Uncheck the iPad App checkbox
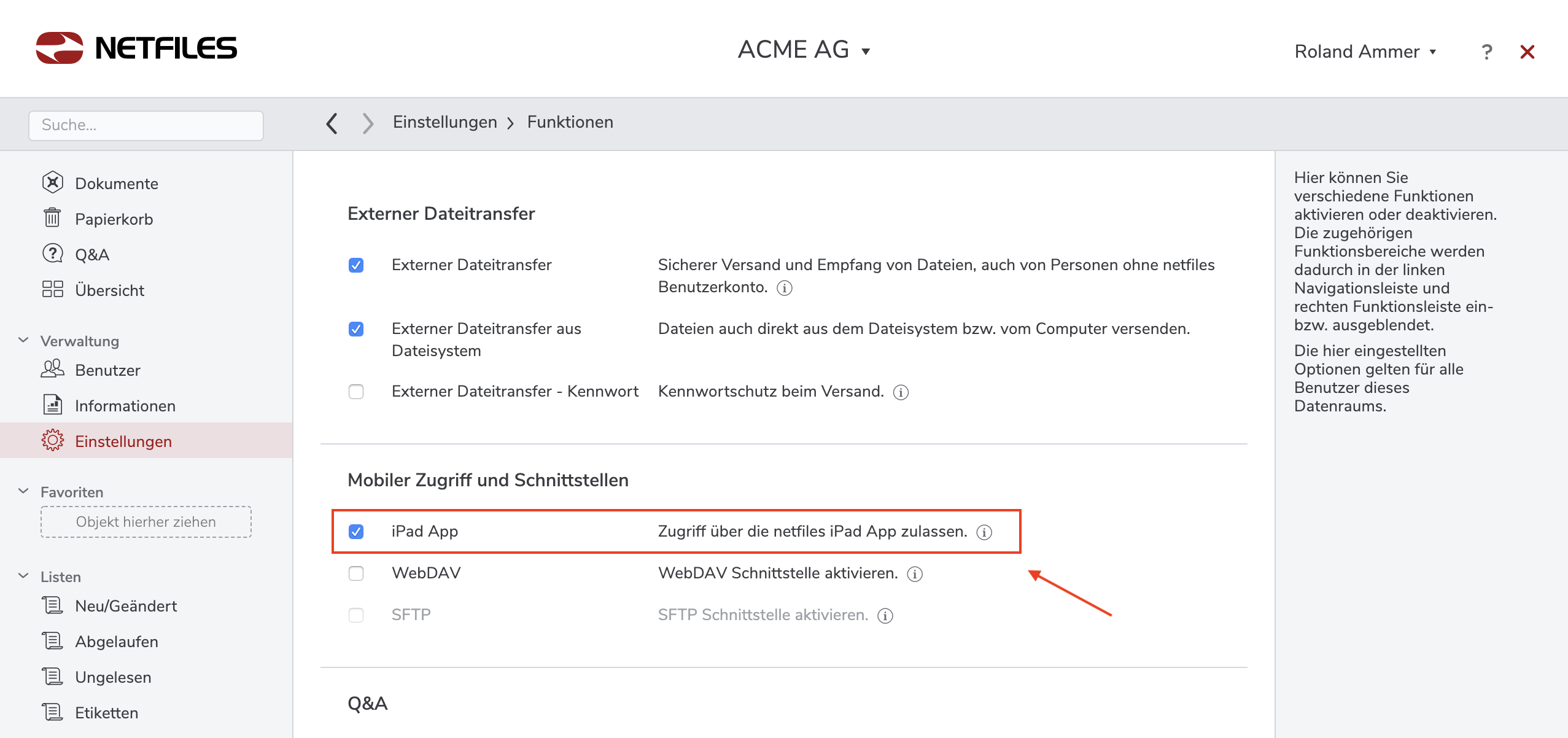This screenshot has width=1568, height=738. click(x=356, y=532)
